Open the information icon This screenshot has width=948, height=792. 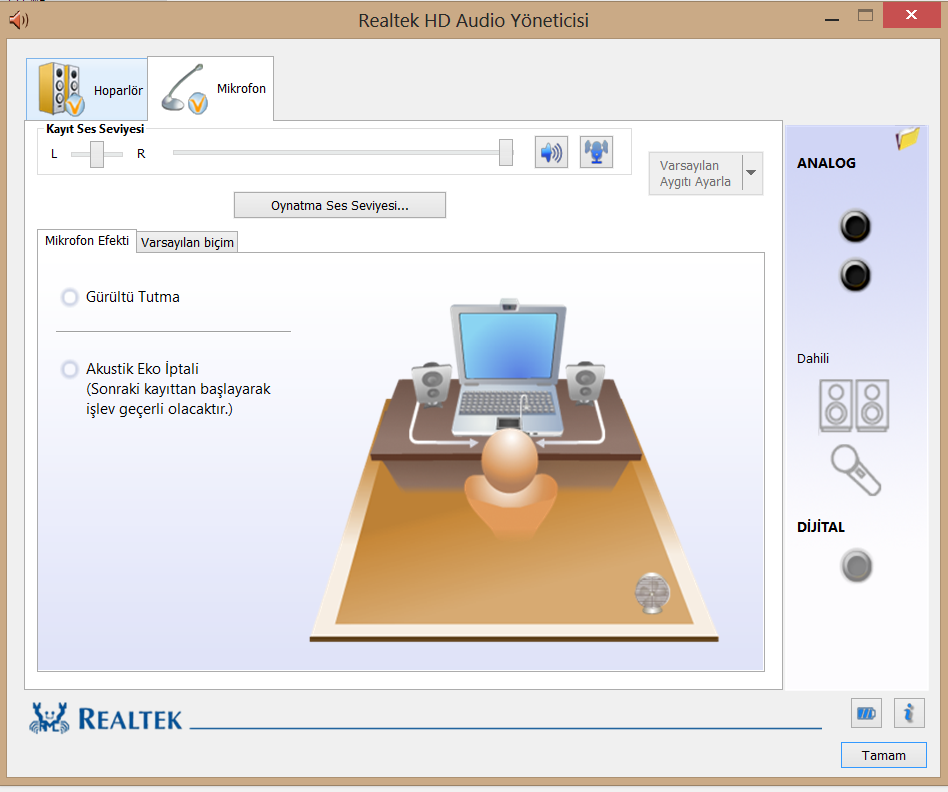(x=909, y=713)
